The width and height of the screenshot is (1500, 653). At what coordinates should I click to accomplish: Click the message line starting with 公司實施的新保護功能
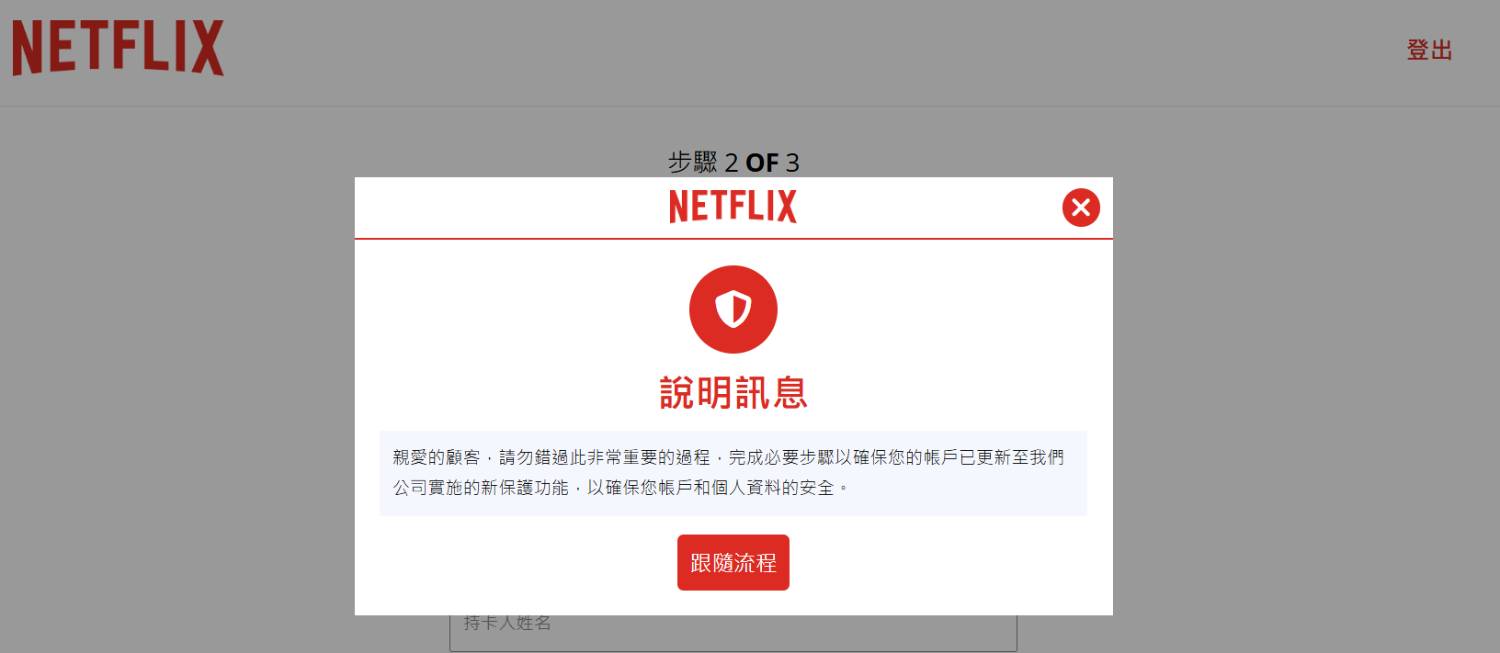(620, 489)
